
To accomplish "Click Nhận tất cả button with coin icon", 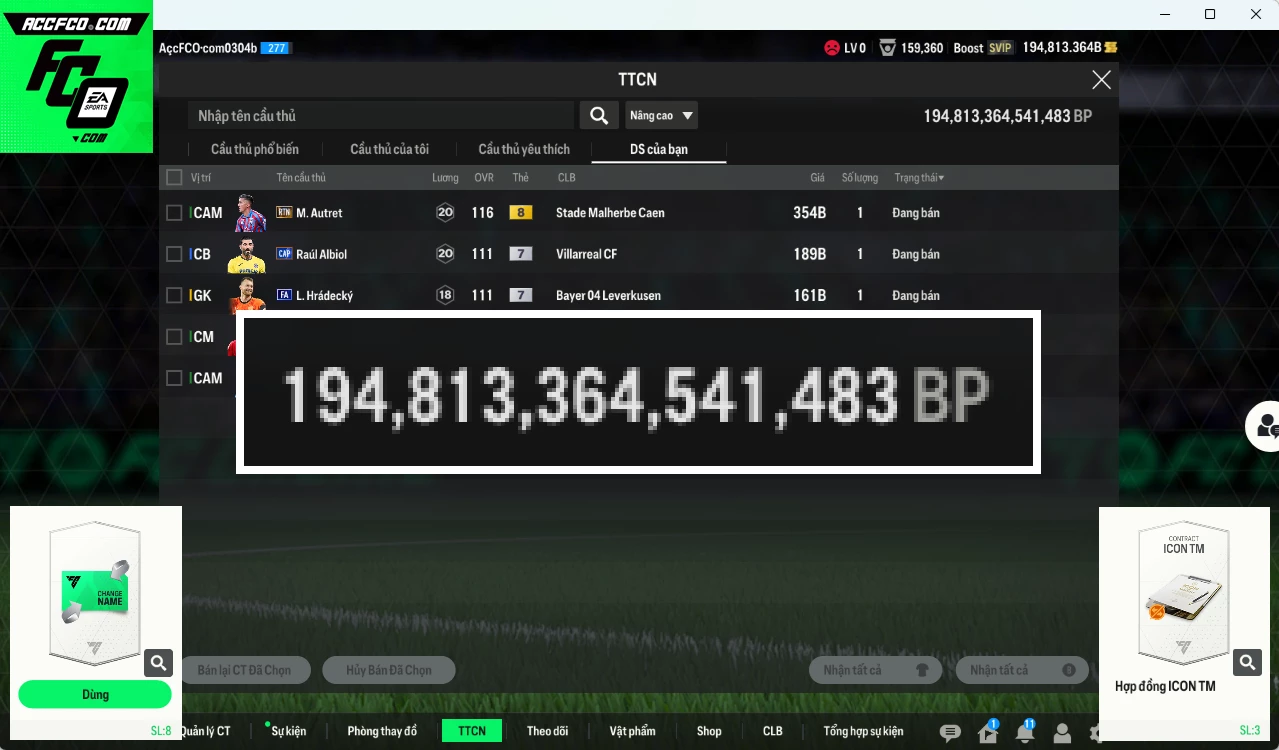I will [x=1022, y=670].
